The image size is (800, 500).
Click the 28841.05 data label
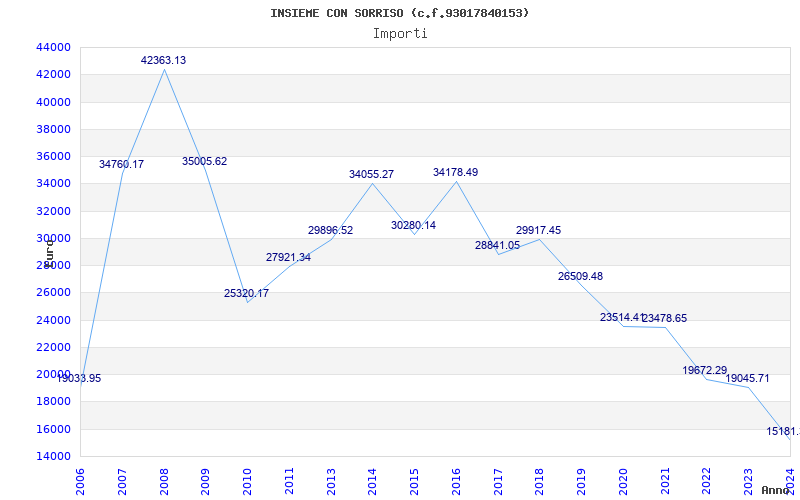[x=497, y=245]
